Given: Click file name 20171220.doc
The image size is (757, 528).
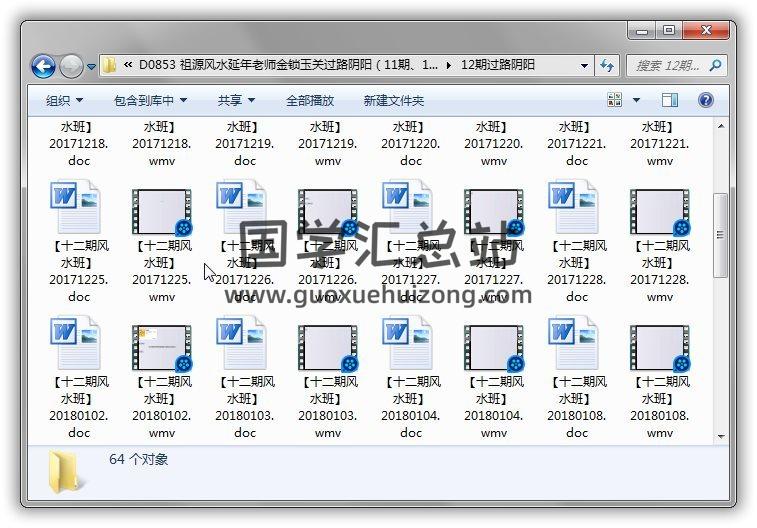Looking at the screenshot, I should [x=411, y=144].
